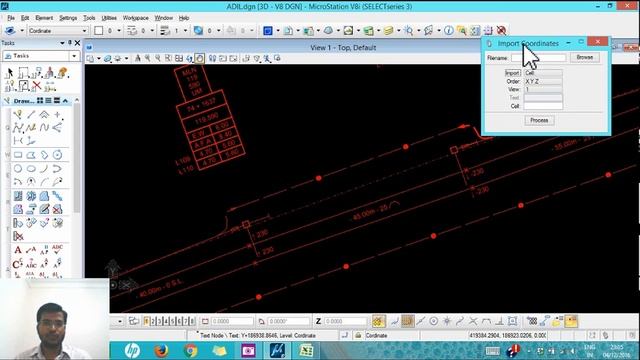Select the Element Selection arrow tool
This screenshot has height=360, width=640.
point(10,73)
